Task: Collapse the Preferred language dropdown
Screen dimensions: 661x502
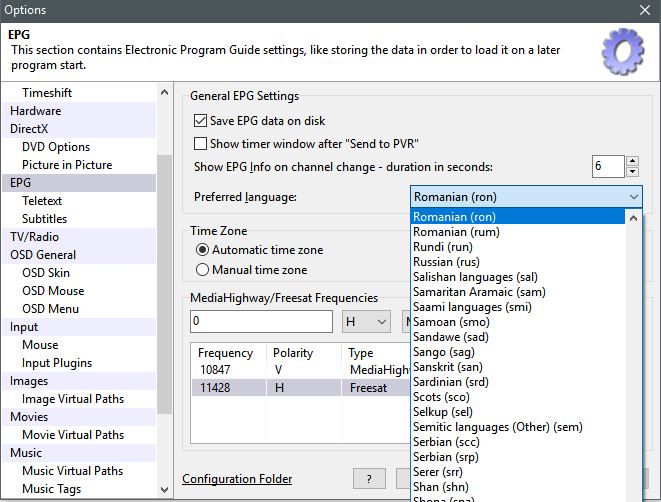Action: pyautogui.click(x=633, y=197)
